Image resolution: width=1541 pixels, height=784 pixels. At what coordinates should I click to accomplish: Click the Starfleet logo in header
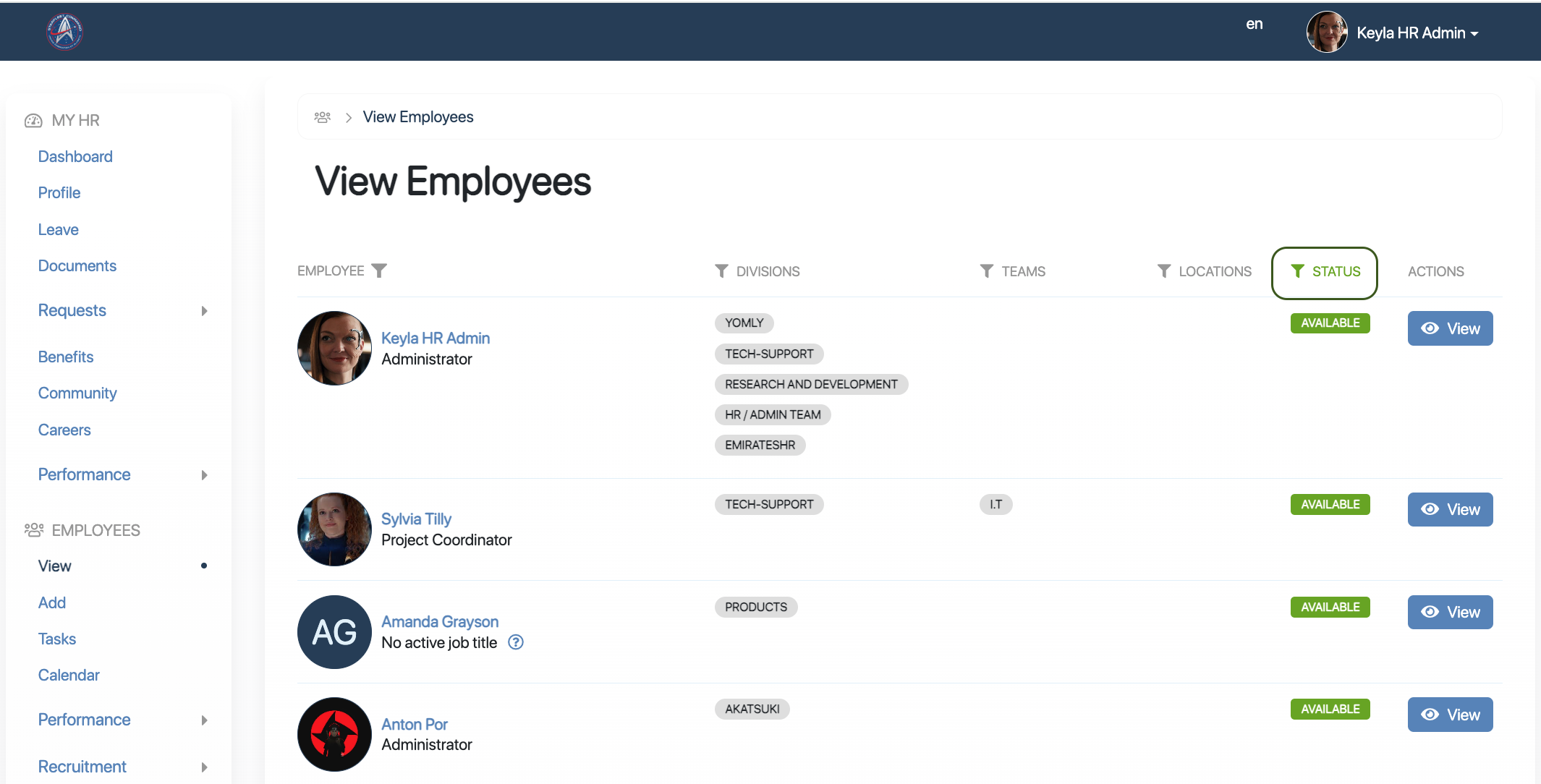point(64,32)
